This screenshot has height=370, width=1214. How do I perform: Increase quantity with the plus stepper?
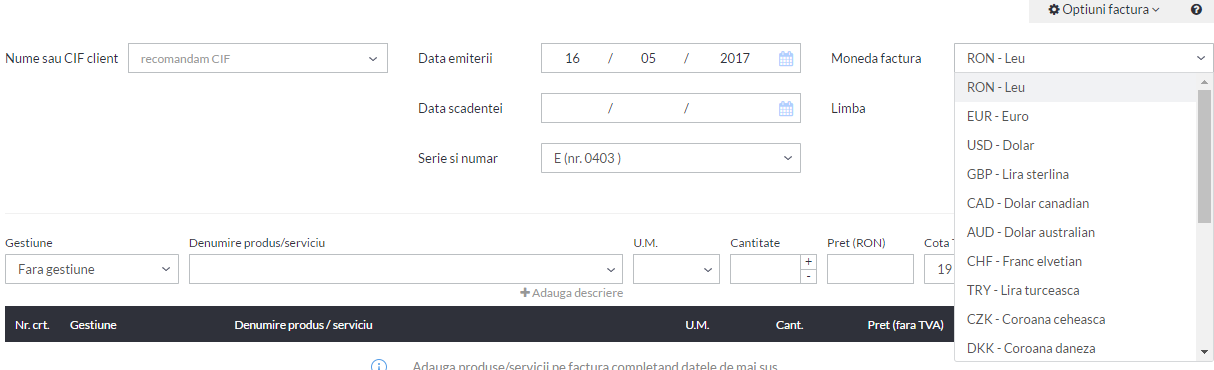pos(808,262)
